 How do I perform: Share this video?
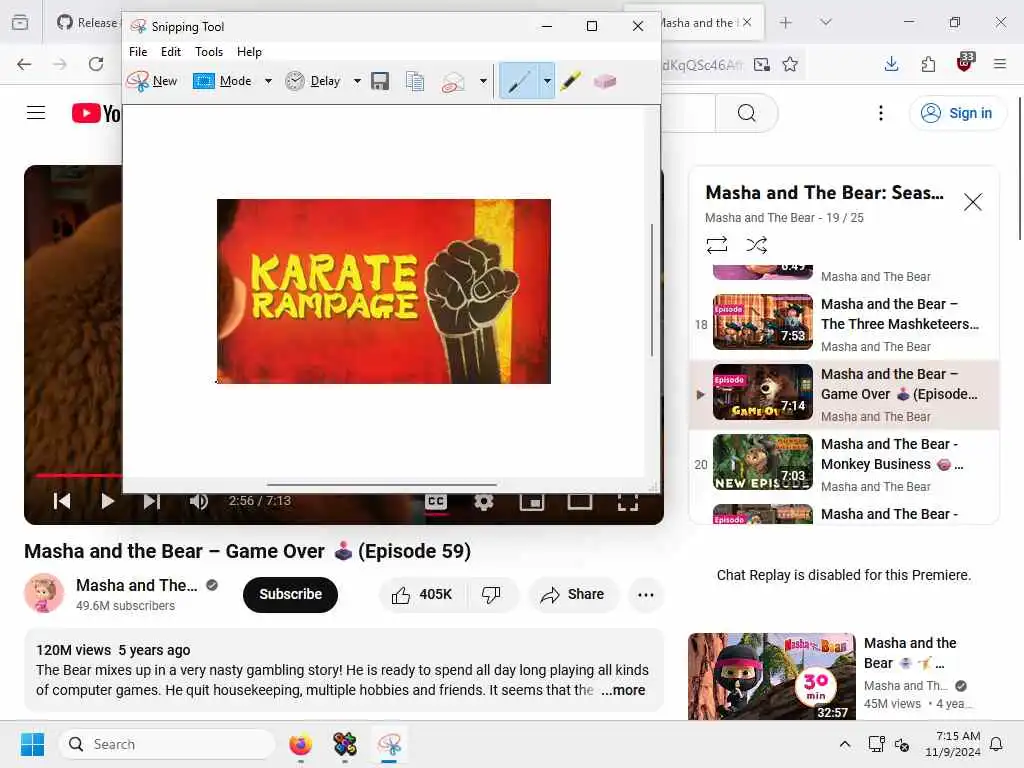[573, 594]
